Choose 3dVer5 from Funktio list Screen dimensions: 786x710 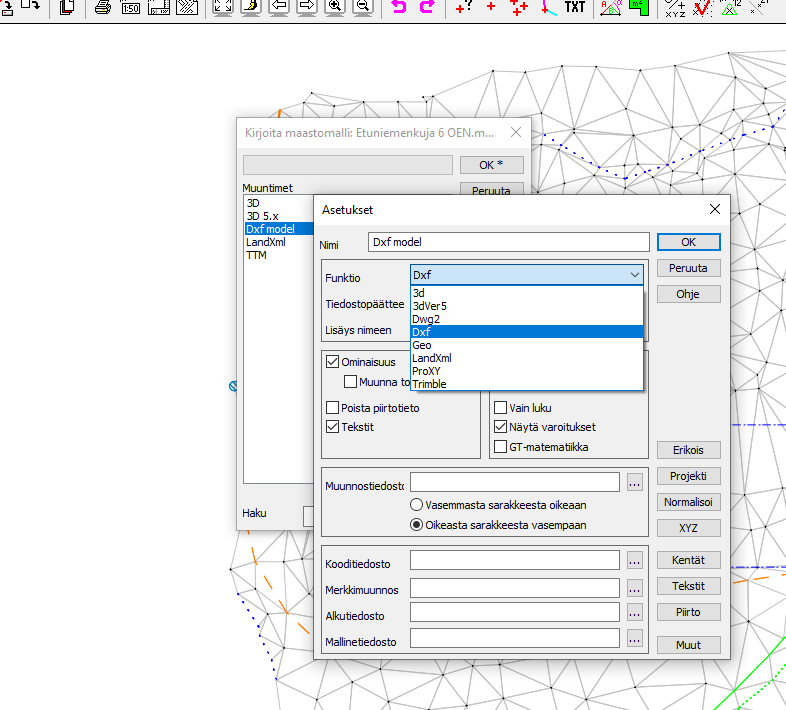click(x=527, y=306)
